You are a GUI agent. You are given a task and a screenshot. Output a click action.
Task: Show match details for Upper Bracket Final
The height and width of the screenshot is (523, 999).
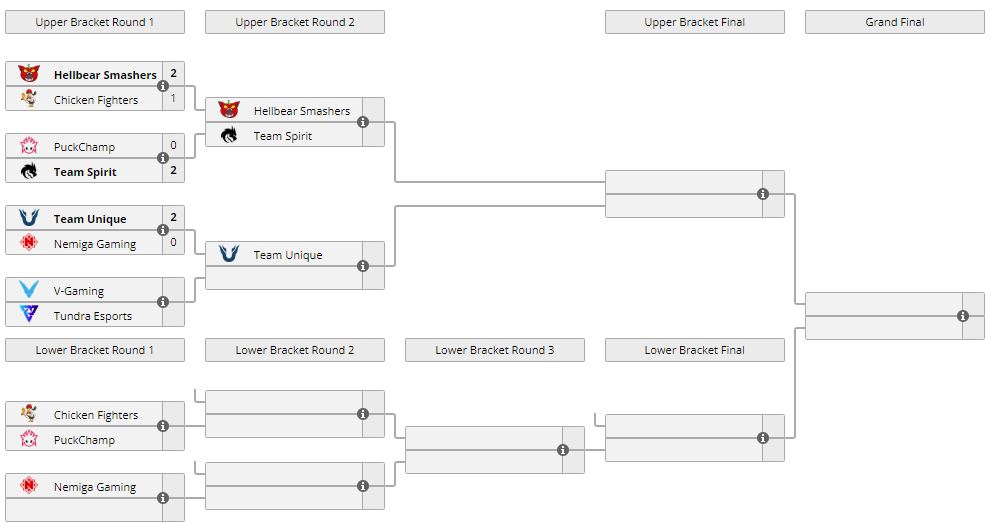tap(763, 194)
